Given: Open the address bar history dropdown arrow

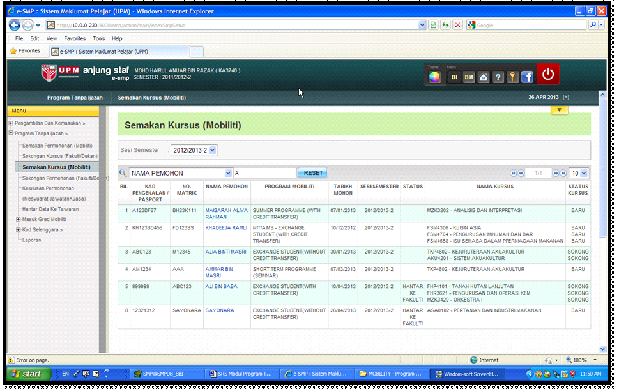Looking at the screenshot, I should [422, 25].
